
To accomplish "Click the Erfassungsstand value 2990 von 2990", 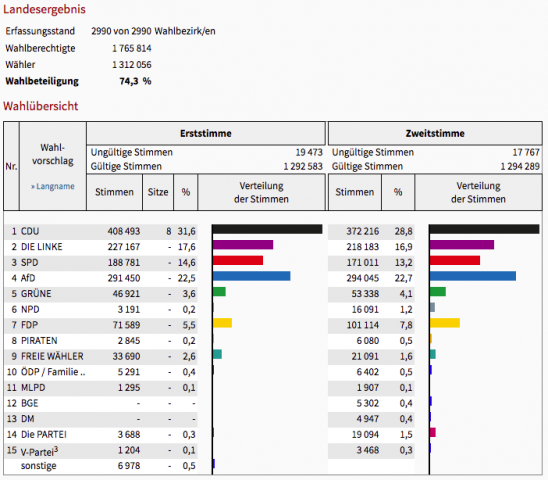I will pos(121,31).
